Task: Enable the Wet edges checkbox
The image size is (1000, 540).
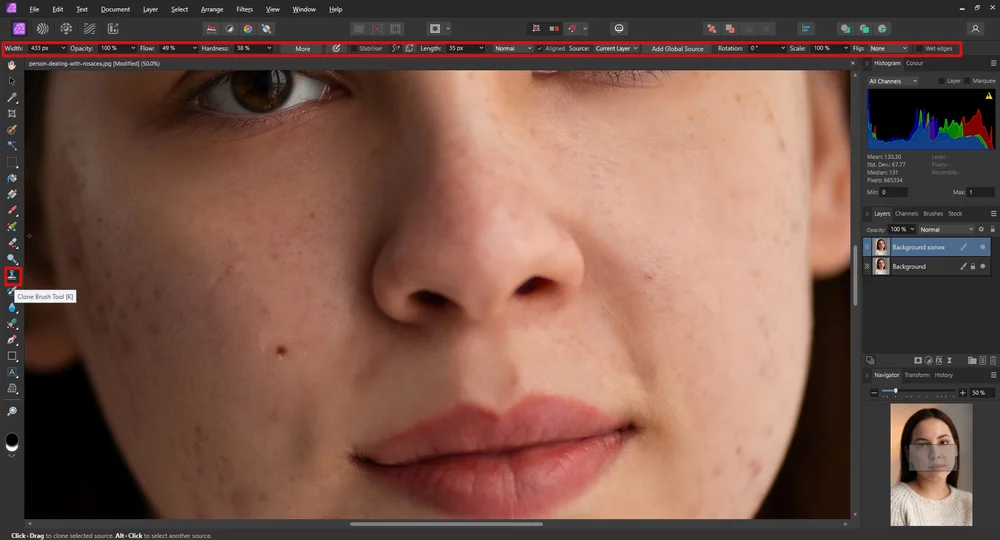Action: 919,48
